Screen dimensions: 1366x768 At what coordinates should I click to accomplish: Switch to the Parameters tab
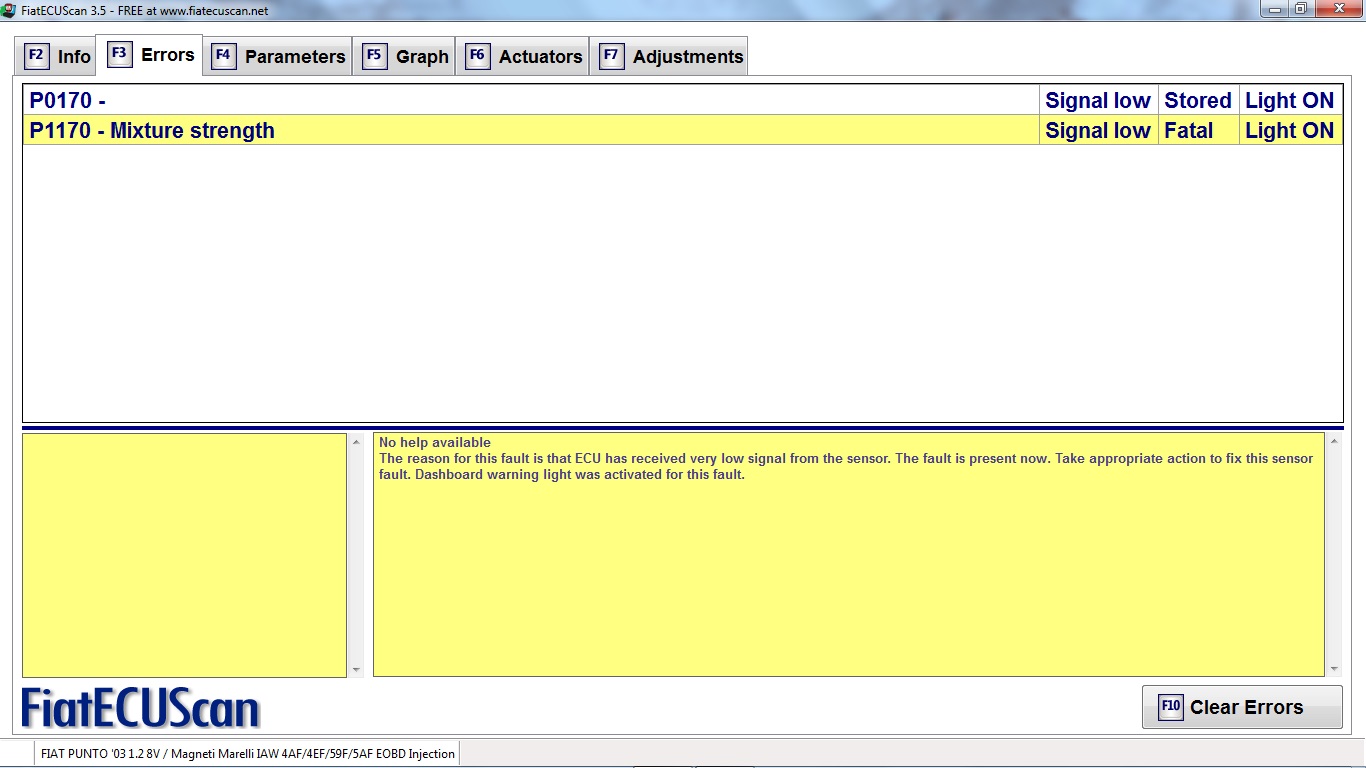[x=294, y=57]
